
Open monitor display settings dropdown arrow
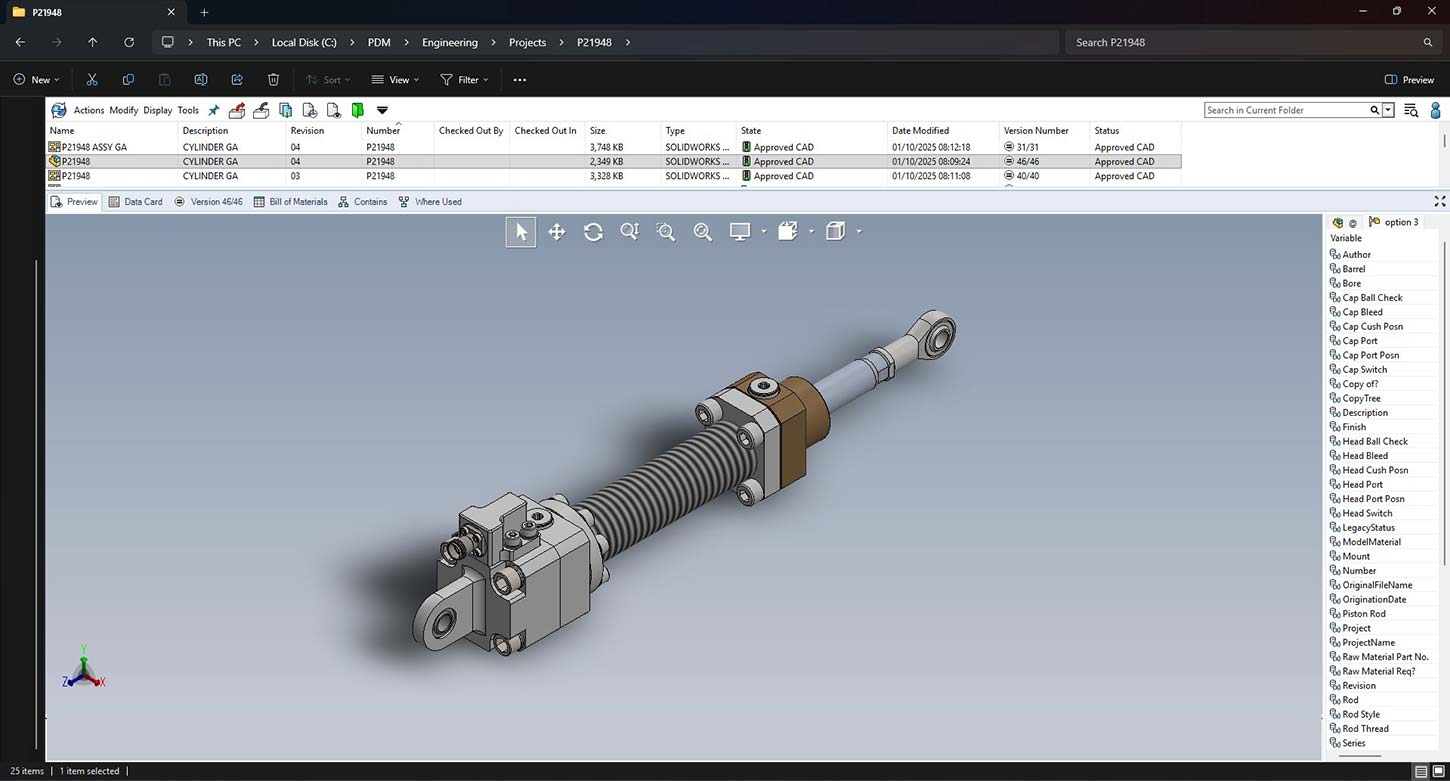click(x=763, y=232)
